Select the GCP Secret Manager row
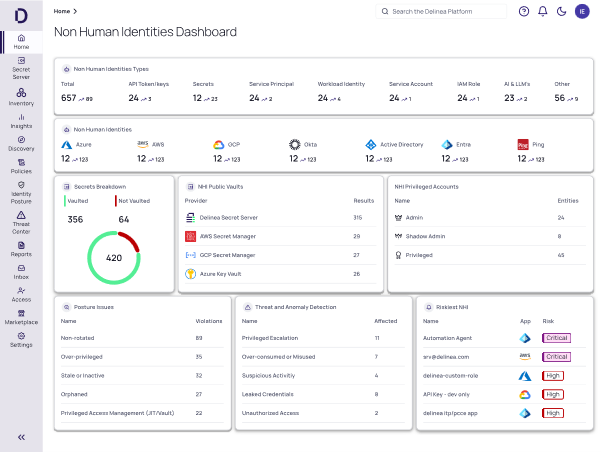The image size is (601, 452). click(281, 255)
